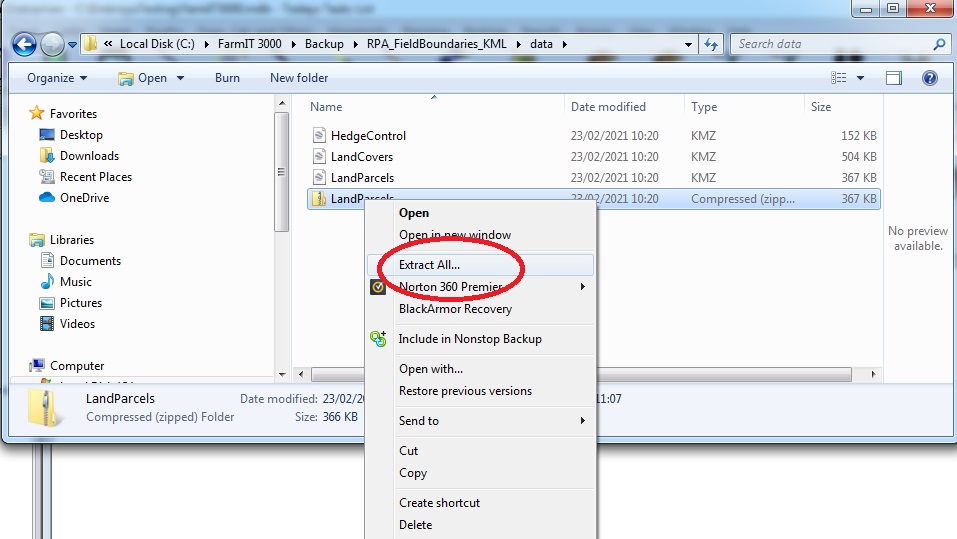The height and width of the screenshot is (539, 957).
Task: Open the Organize menu
Action: tap(57, 78)
